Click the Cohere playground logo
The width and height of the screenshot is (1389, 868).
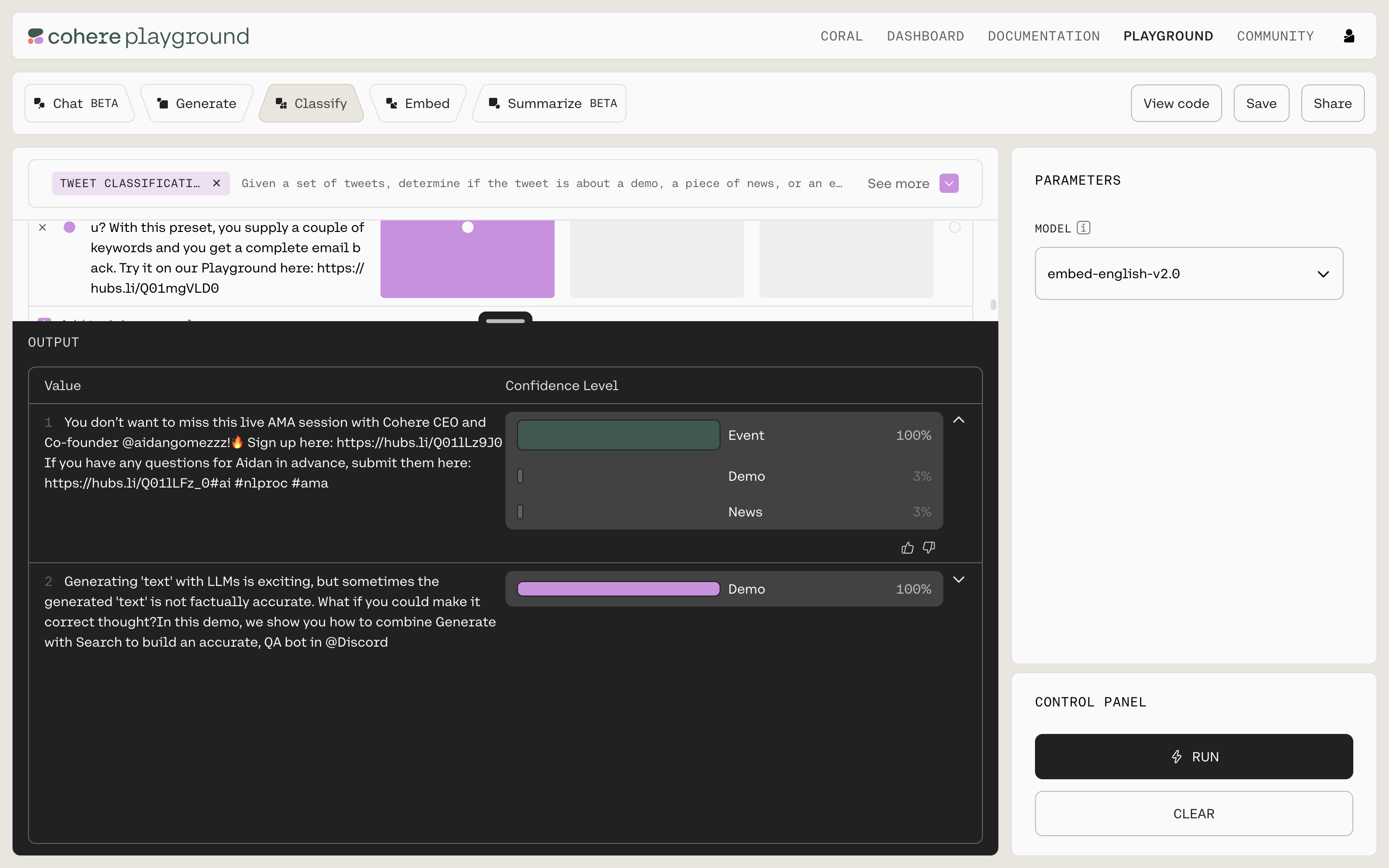pos(138,36)
